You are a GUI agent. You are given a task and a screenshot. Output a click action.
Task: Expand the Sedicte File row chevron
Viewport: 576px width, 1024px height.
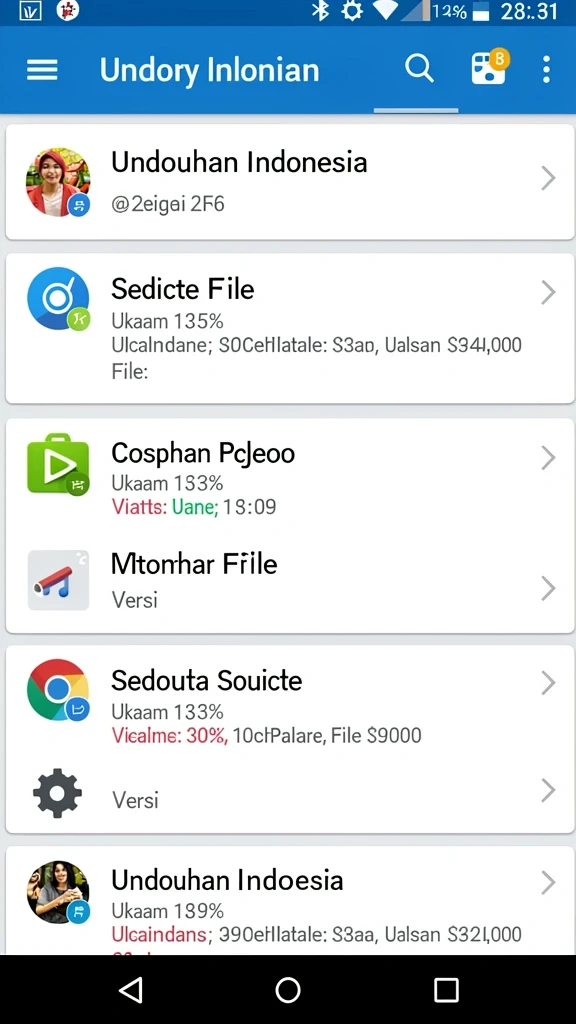(x=549, y=293)
